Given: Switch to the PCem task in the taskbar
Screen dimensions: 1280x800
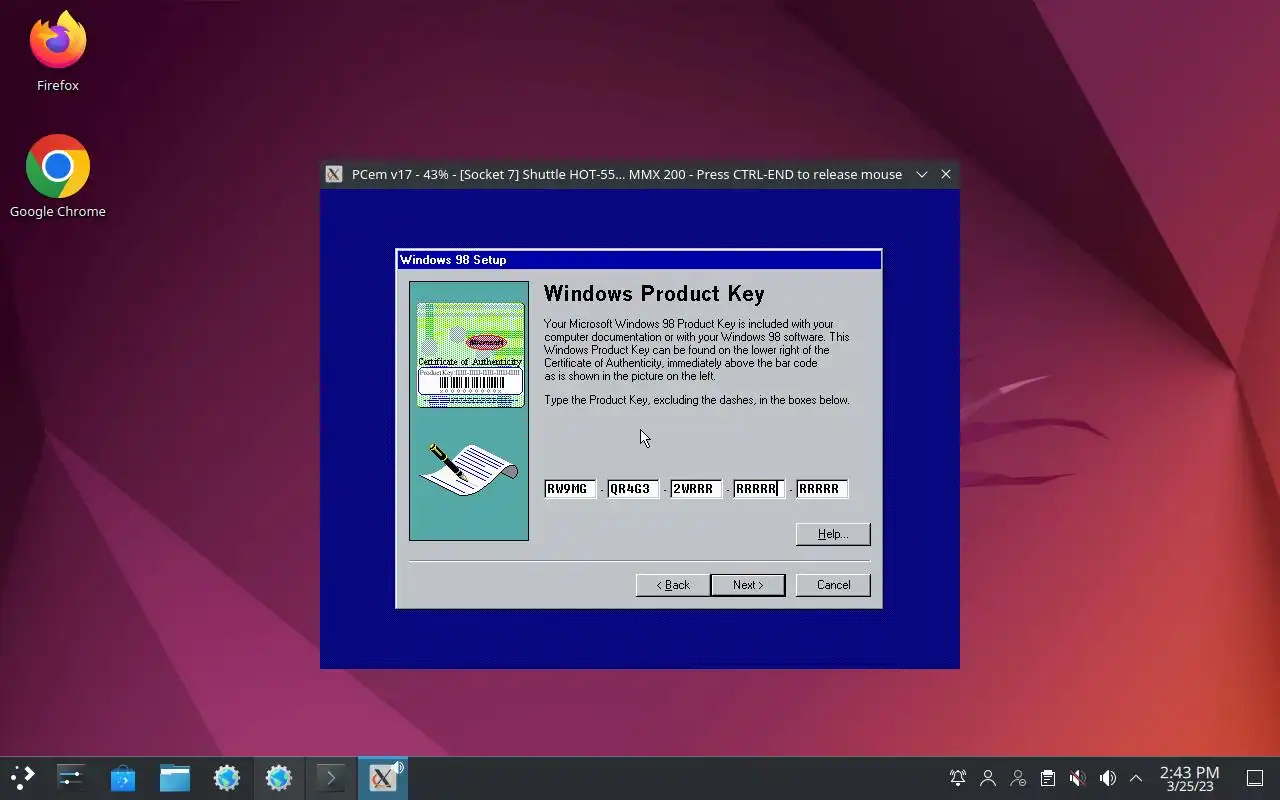Looking at the screenshot, I should [x=383, y=778].
